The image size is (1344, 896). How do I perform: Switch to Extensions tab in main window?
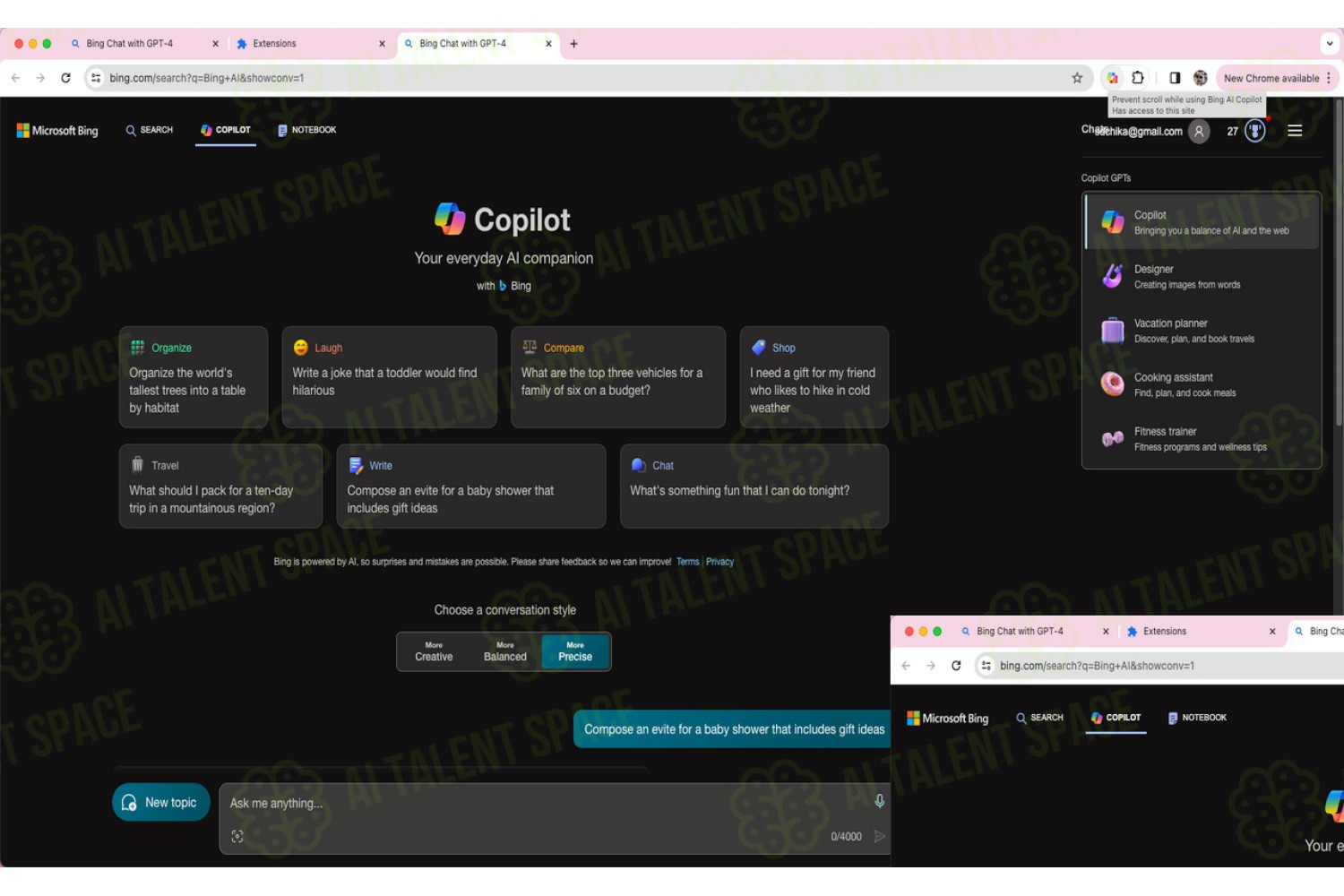coord(309,43)
